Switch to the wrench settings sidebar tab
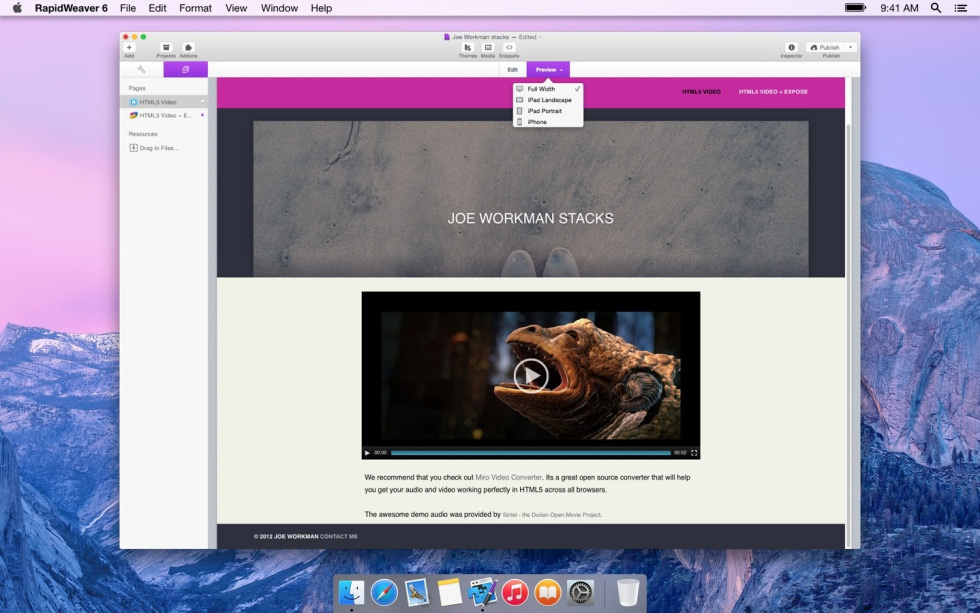 click(141, 69)
